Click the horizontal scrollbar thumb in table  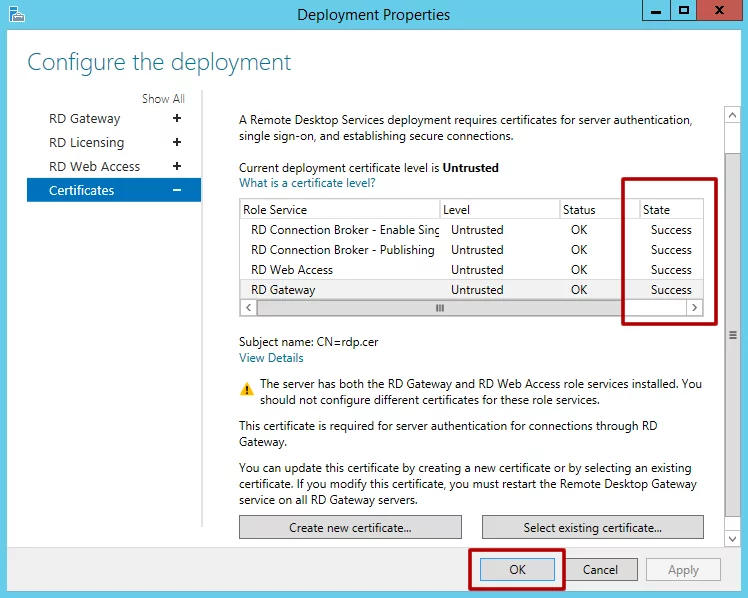coord(440,308)
